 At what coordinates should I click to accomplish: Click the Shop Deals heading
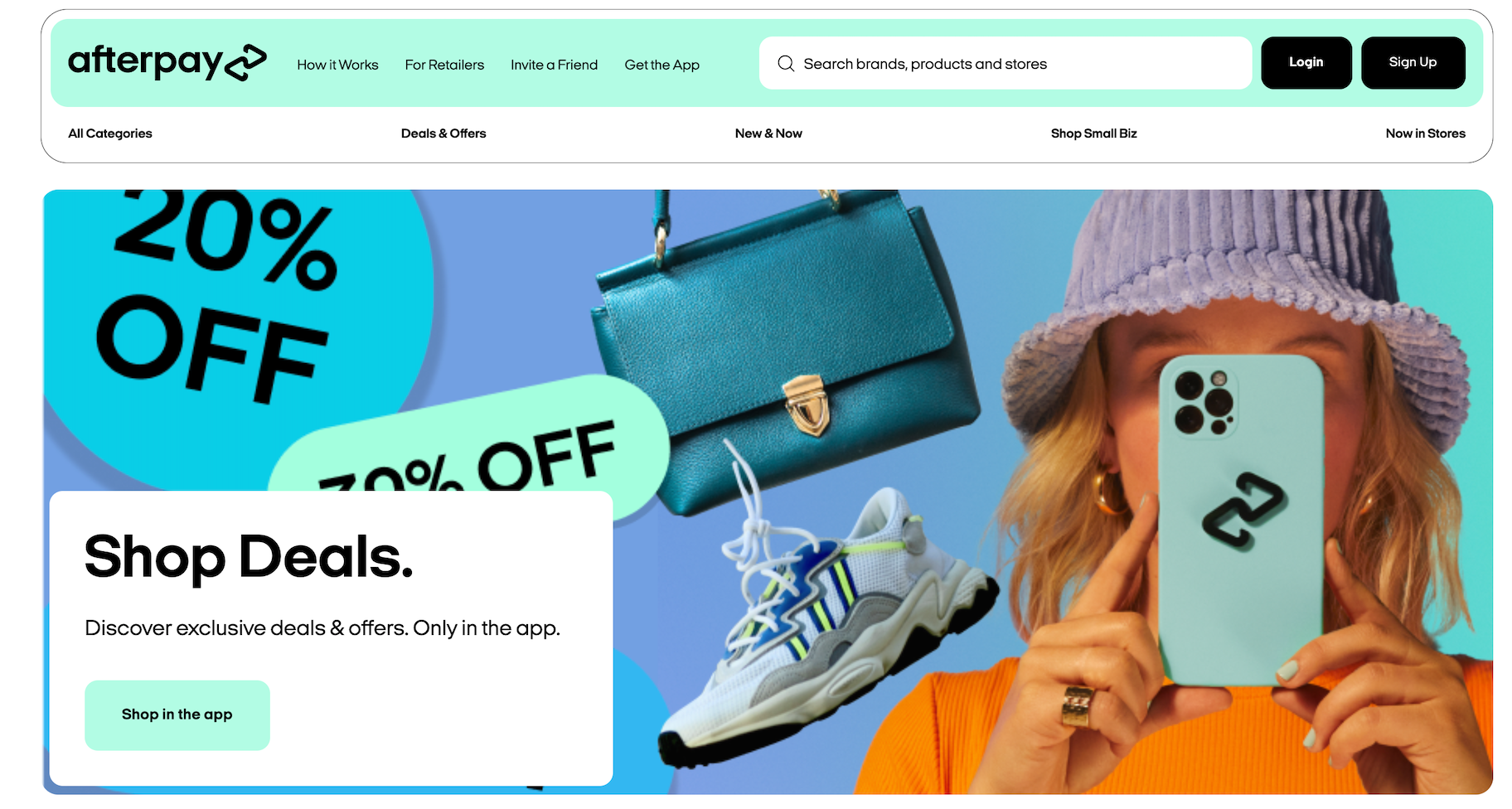[x=249, y=557]
